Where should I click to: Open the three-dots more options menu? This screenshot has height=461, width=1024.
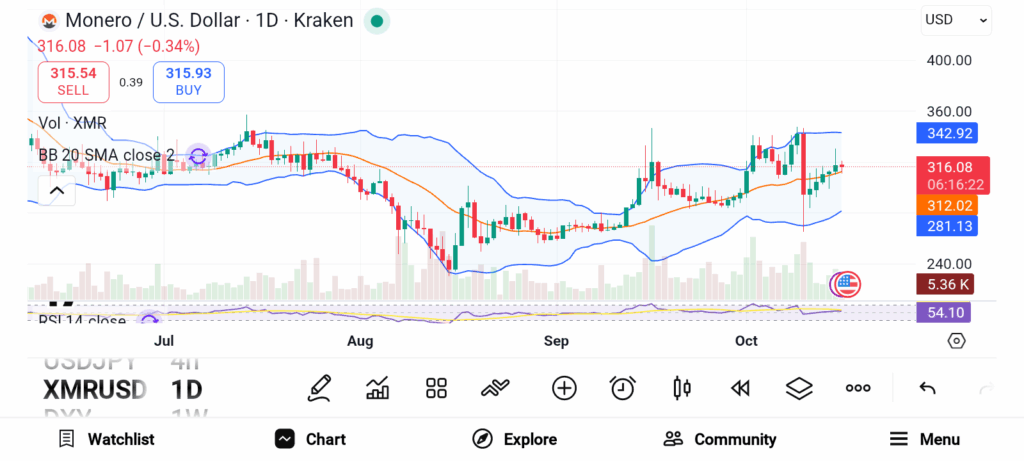pyautogui.click(x=858, y=388)
